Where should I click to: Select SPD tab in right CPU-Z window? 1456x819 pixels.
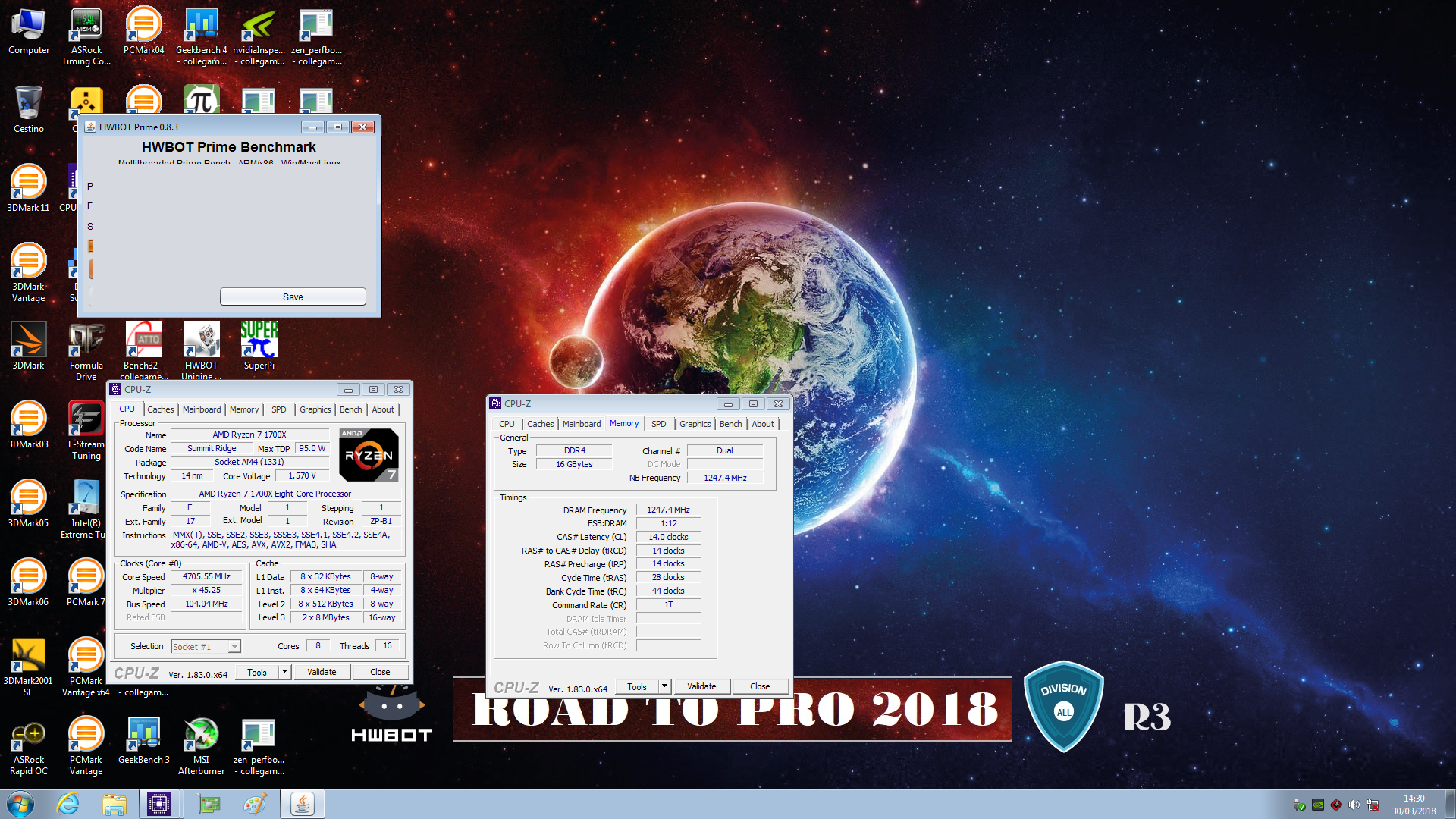659,424
